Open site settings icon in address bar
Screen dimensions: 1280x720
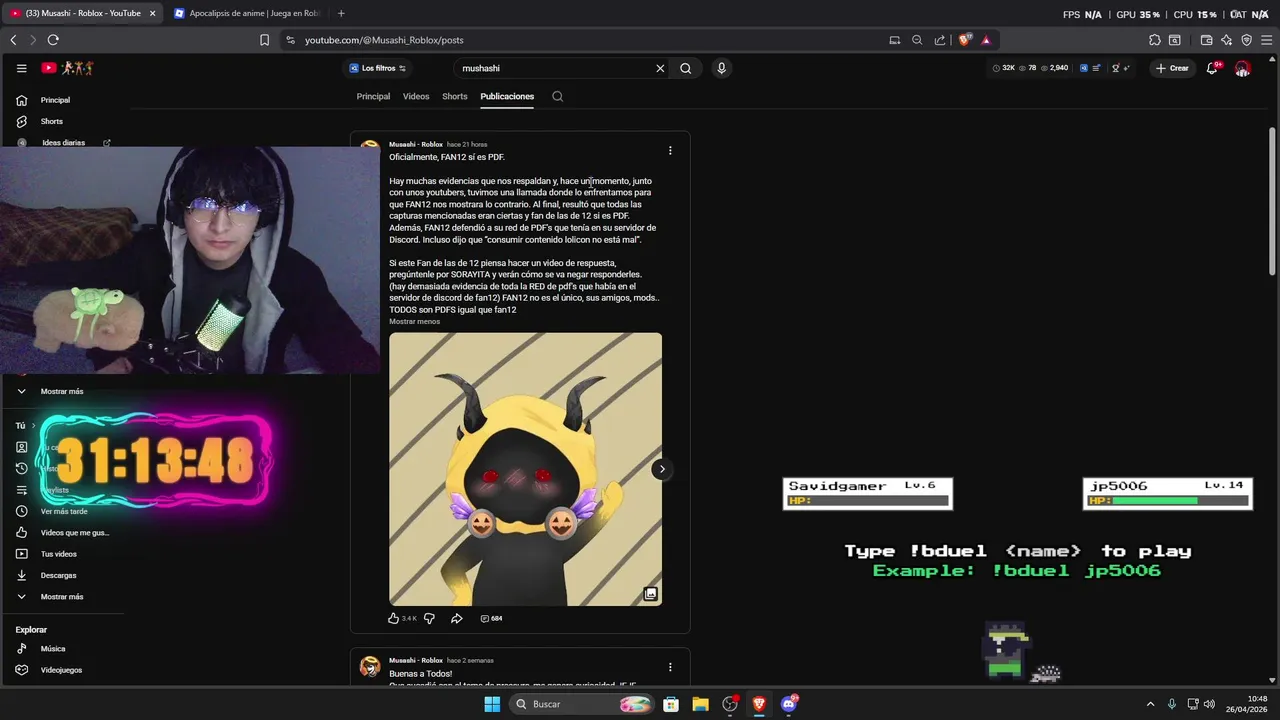coord(290,40)
